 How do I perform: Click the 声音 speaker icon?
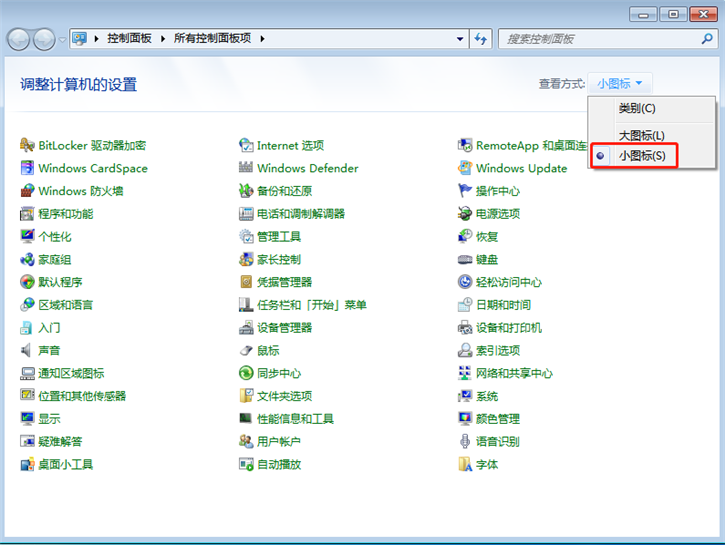(28, 351)
